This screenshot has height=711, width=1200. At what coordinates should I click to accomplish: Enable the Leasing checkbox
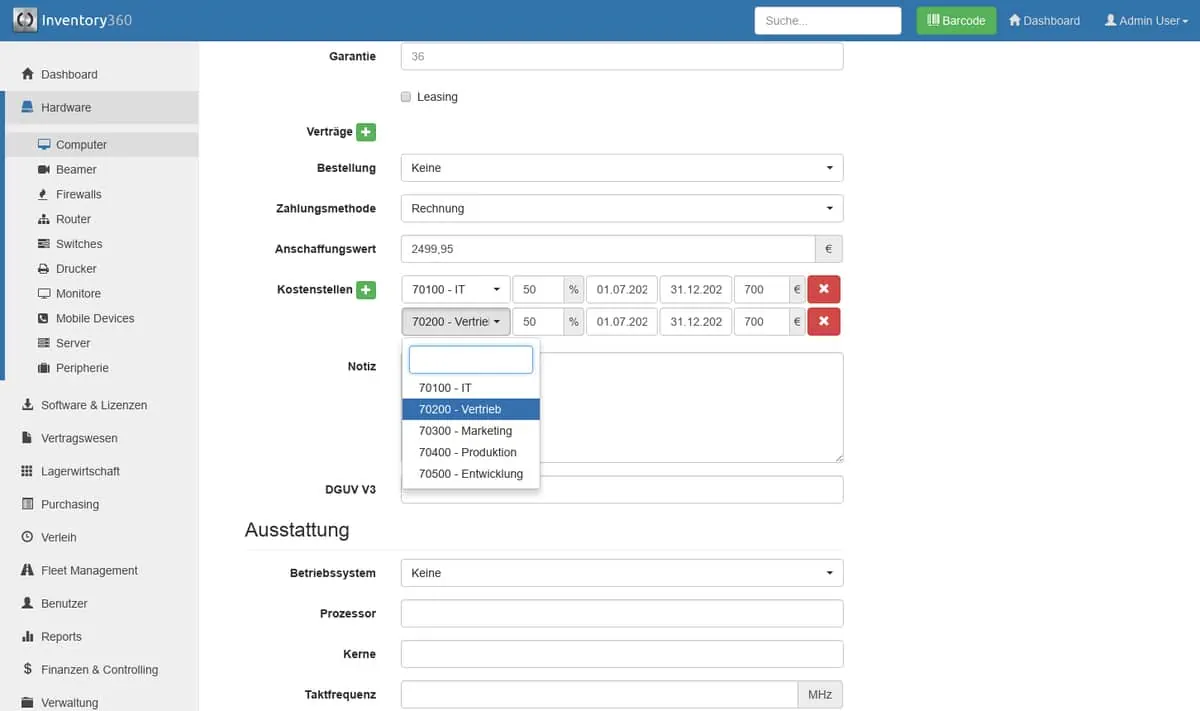click(x=406, y=97)
